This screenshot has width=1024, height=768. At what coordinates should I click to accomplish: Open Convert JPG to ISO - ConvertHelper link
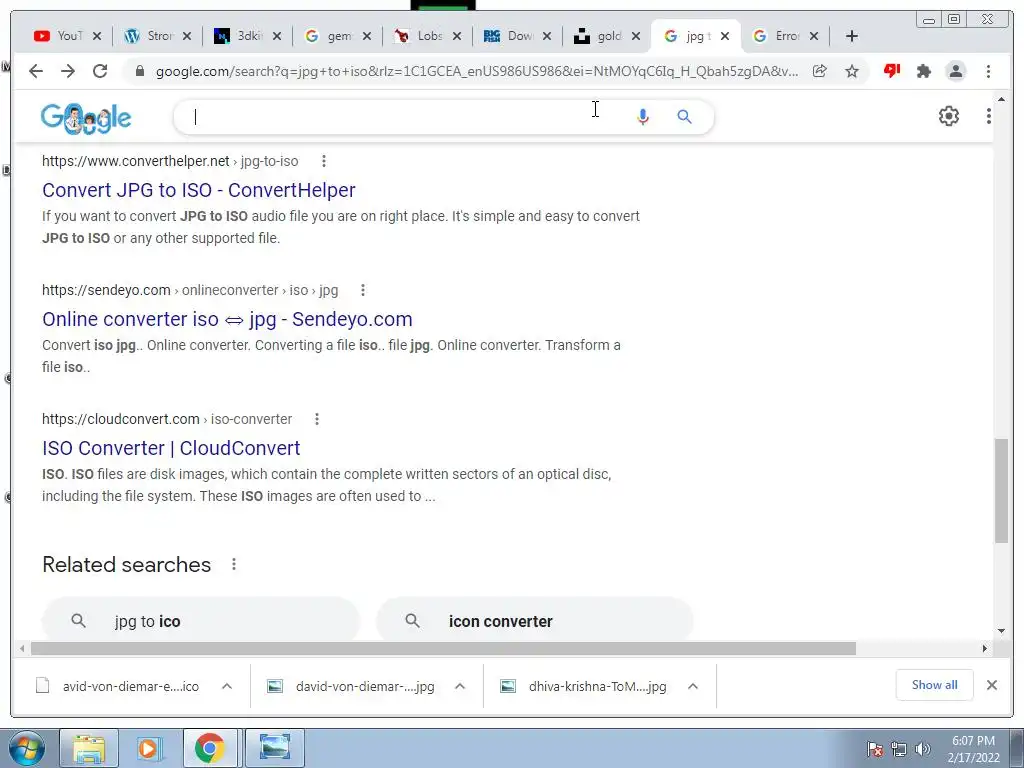pos(199,190)
